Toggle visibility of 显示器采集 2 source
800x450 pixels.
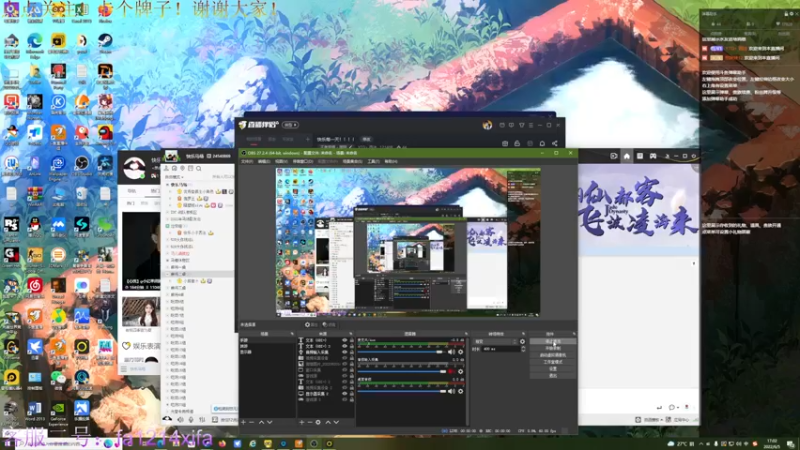tap(344, 394)
